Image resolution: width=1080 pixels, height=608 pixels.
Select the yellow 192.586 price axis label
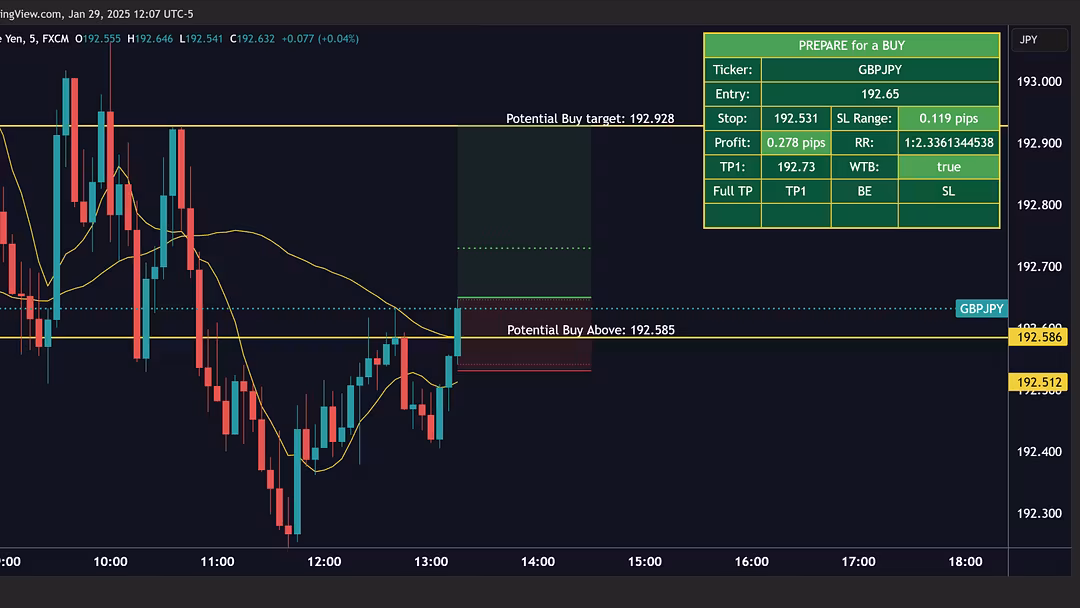tap(1039, 338)
